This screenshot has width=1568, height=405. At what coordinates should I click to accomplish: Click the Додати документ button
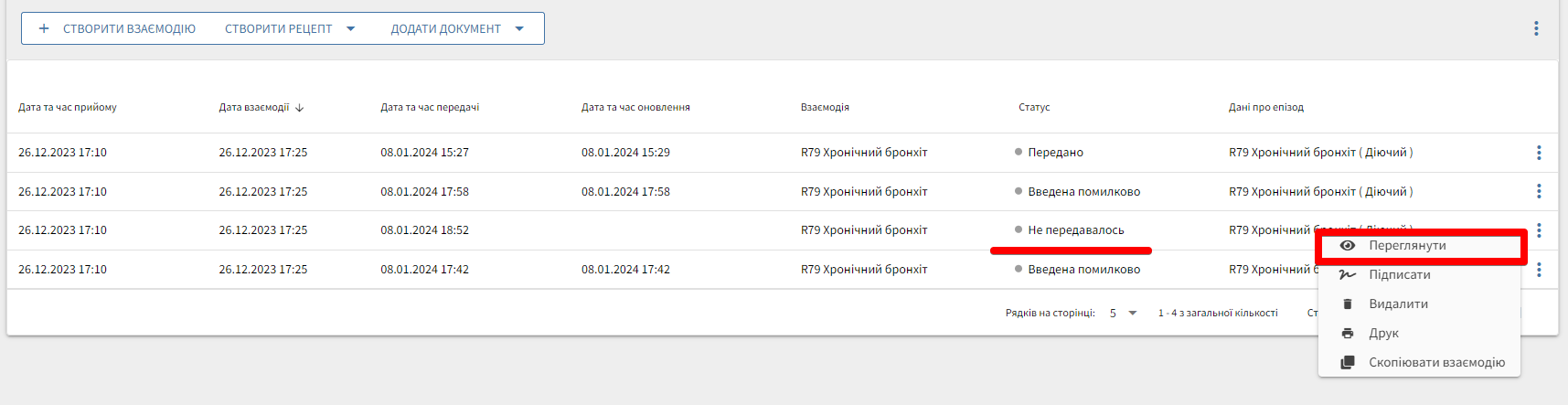pos(445,28)
